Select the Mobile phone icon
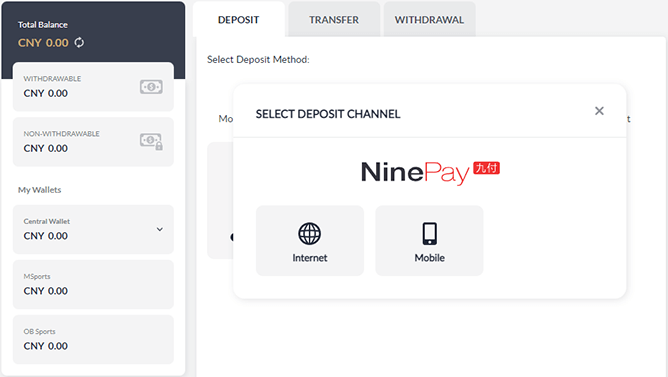668x377 pixels. 429,233
